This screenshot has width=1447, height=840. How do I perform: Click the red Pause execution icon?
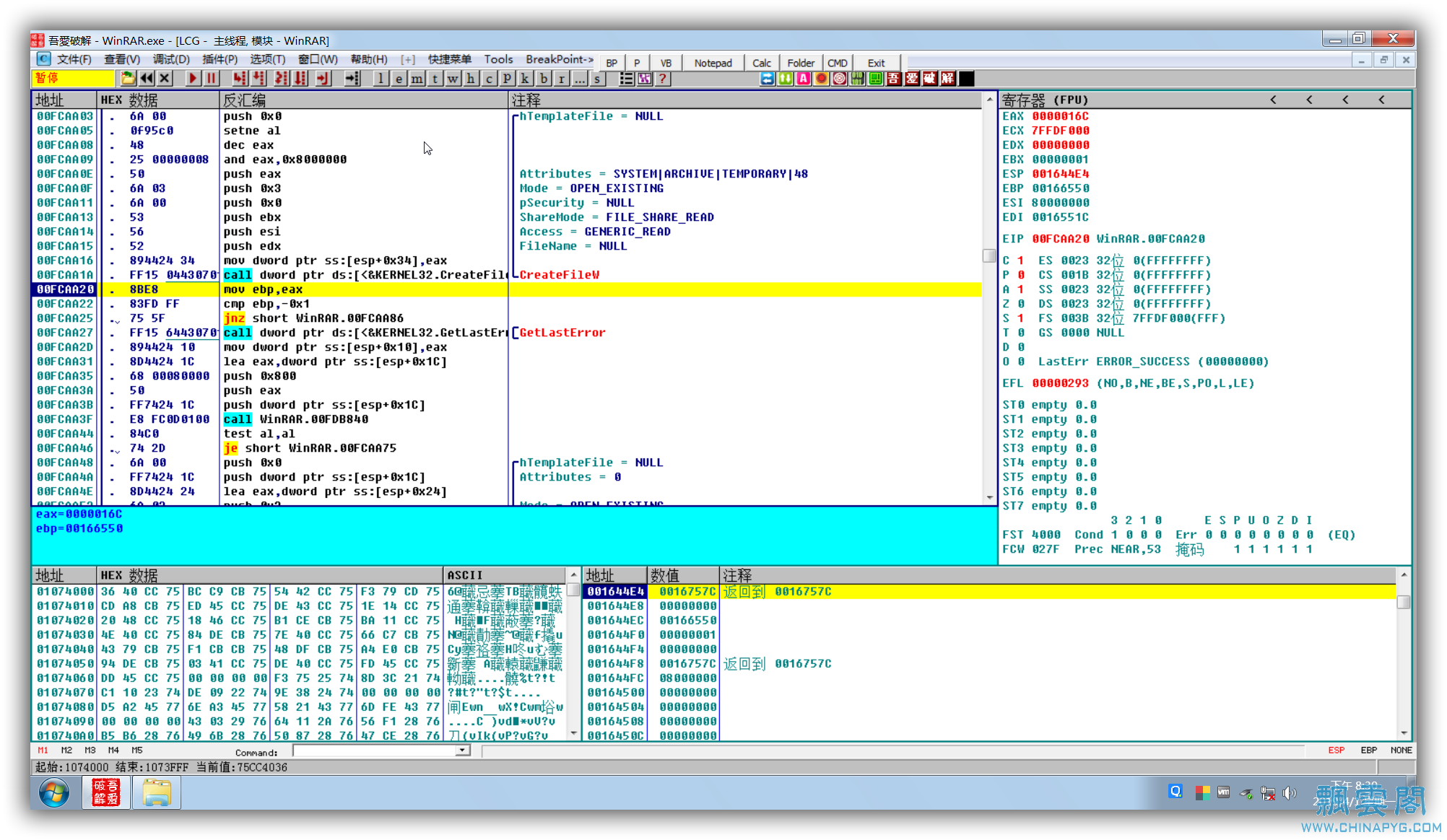pos(211,79)
